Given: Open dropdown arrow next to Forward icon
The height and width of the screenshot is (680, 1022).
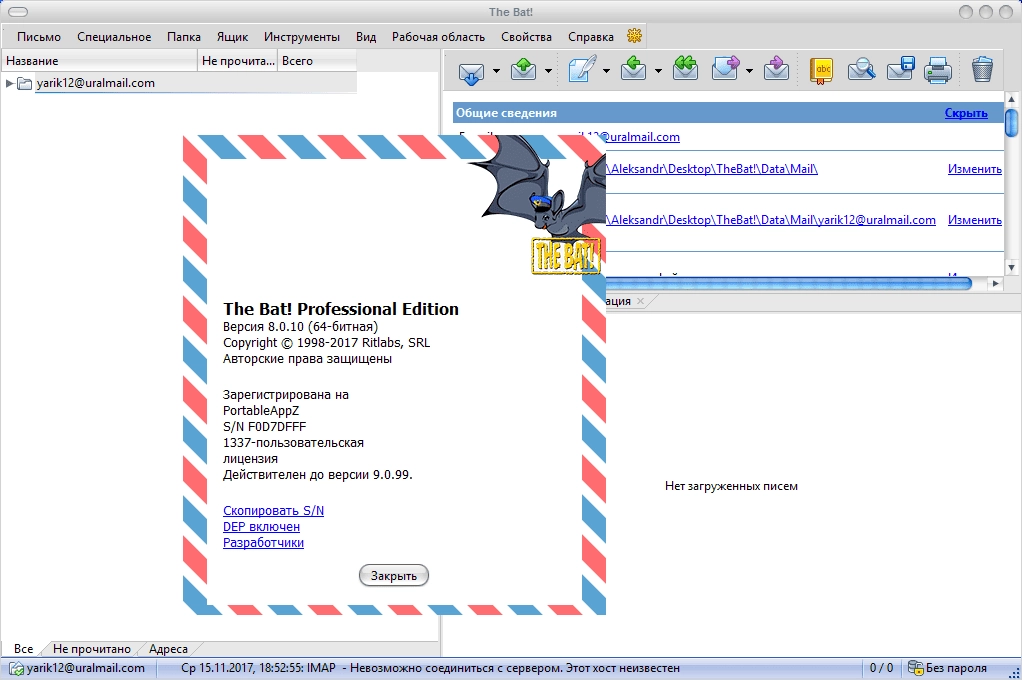Looking at the screenshot, I should (x=750, y=71).
